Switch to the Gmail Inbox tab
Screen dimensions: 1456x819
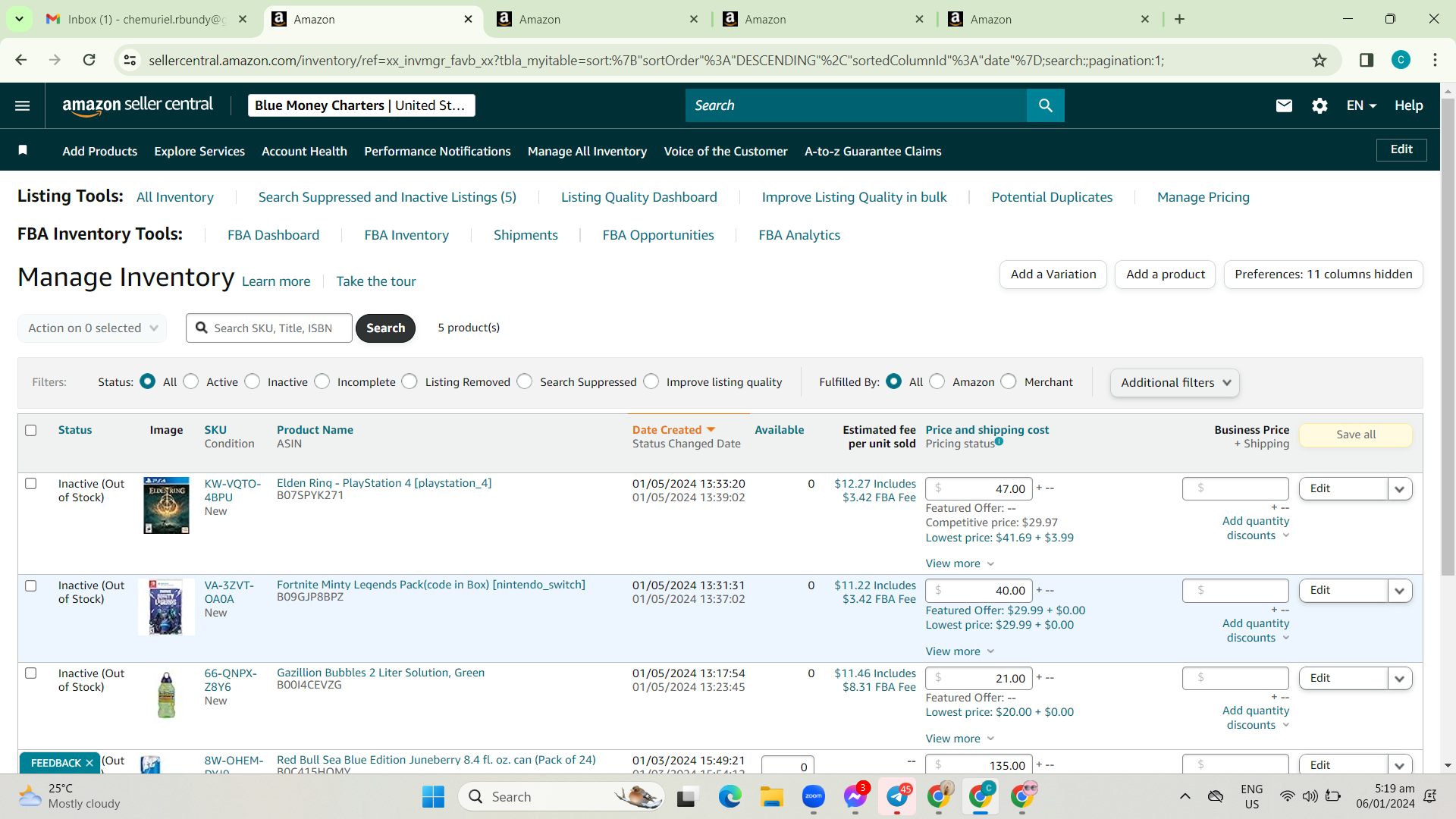coord(147,19)
